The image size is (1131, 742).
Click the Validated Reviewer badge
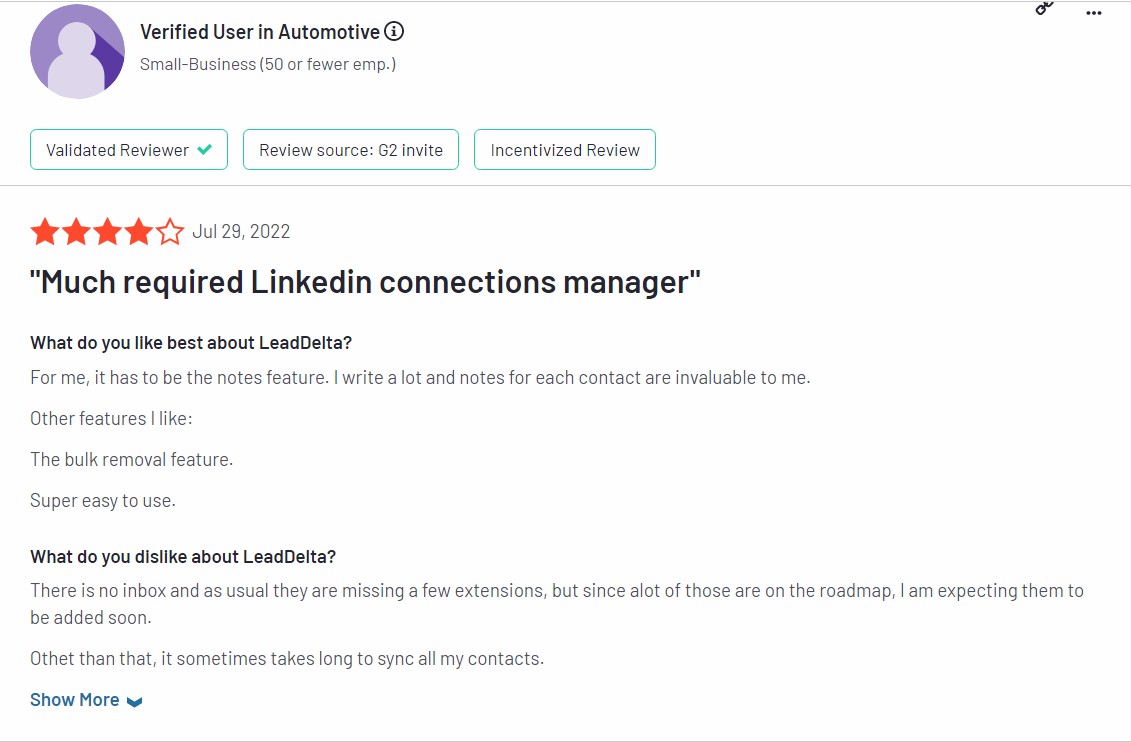[x=128, y=149]
